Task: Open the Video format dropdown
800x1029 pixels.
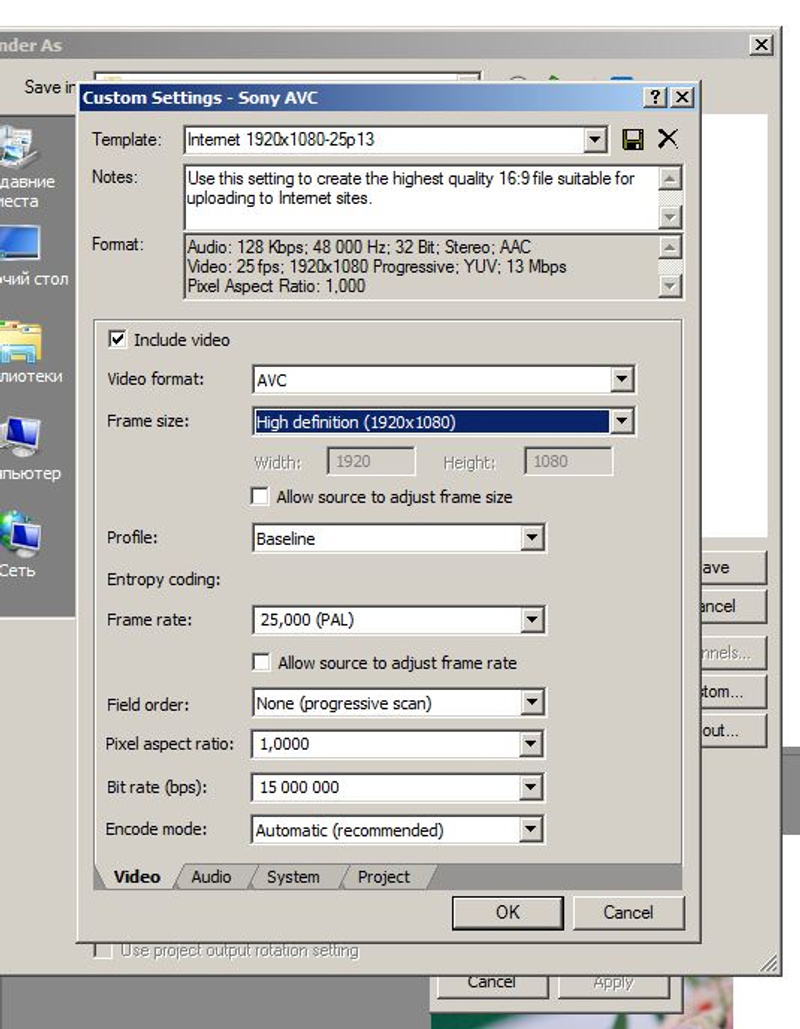Action: (621, 379)
